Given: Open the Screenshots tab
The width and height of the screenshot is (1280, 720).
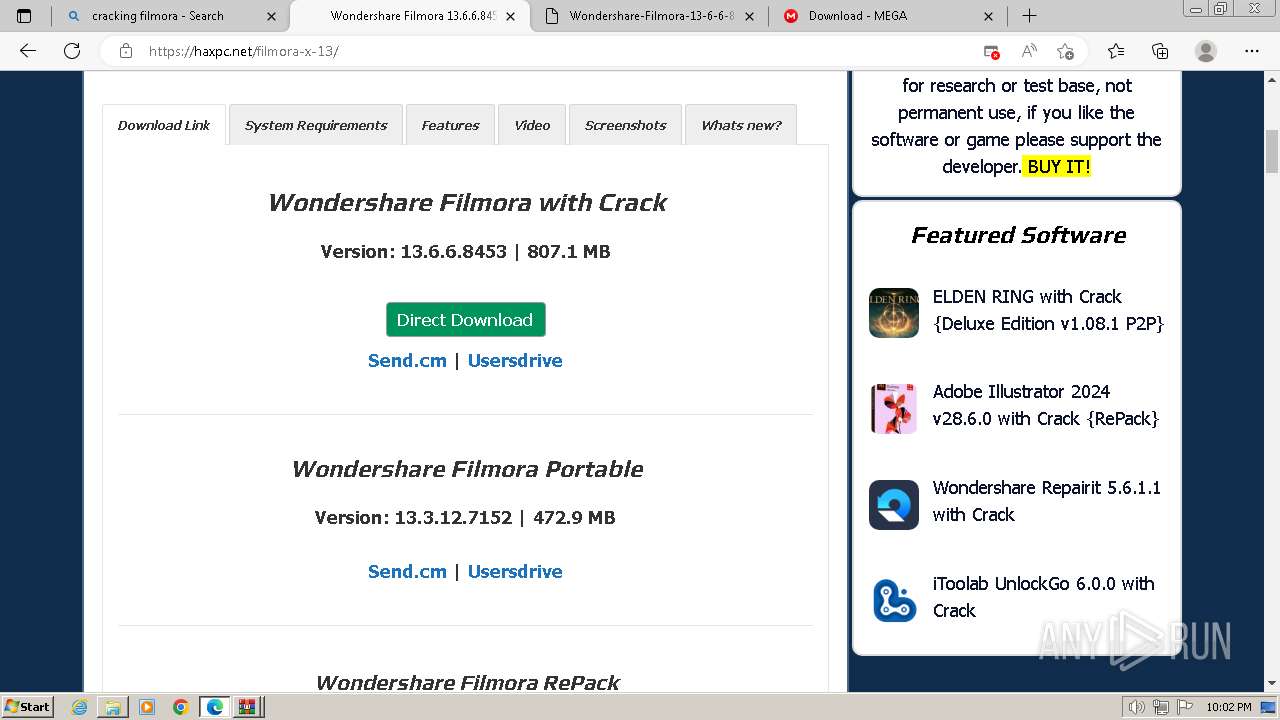Looking at the screenshot, I should coord(625,125).
